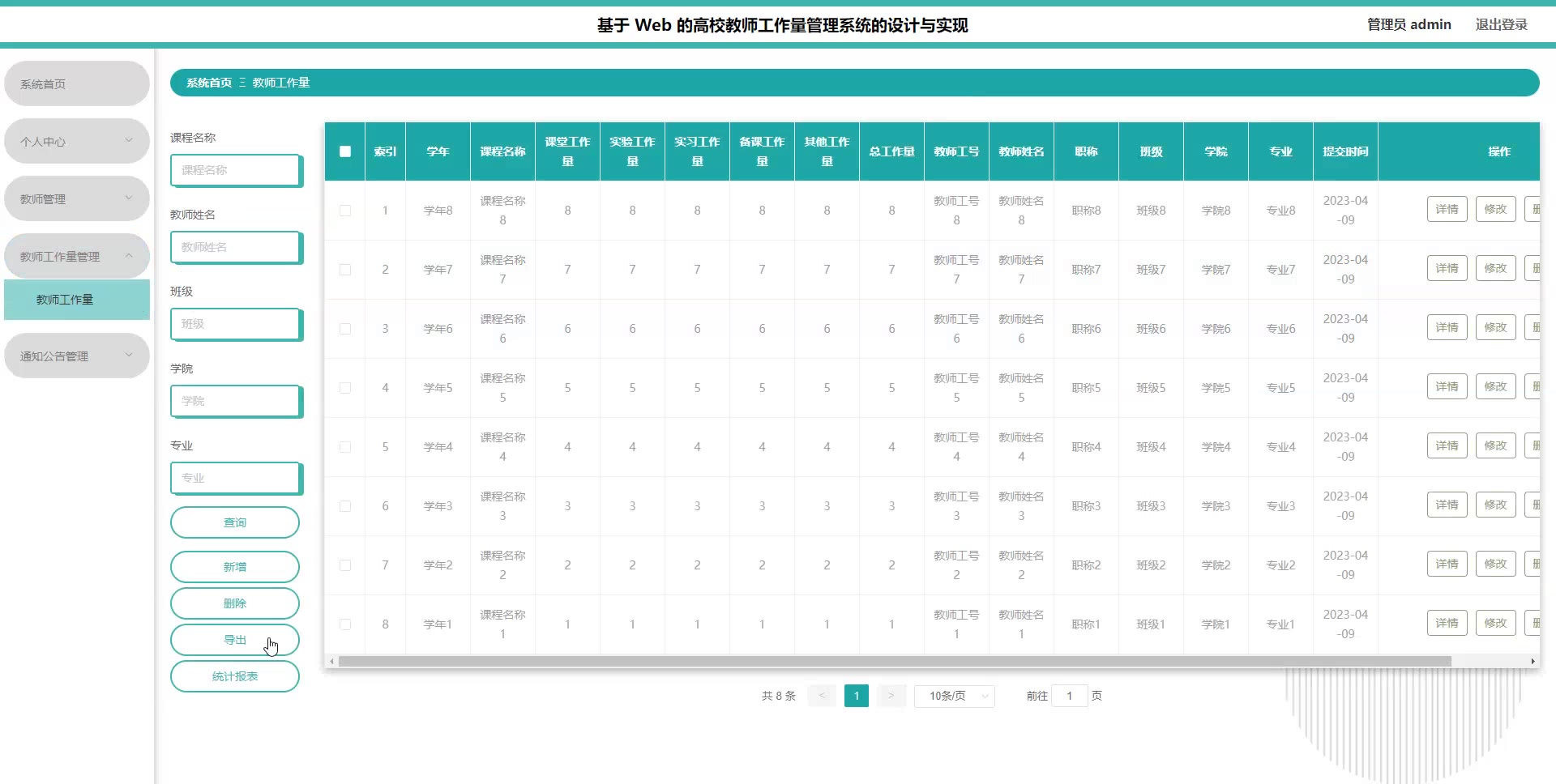This screenshot has width=1556, height=784.
Task: Open the 10条/页 page size dropdown
Action: tap(954, 696)
